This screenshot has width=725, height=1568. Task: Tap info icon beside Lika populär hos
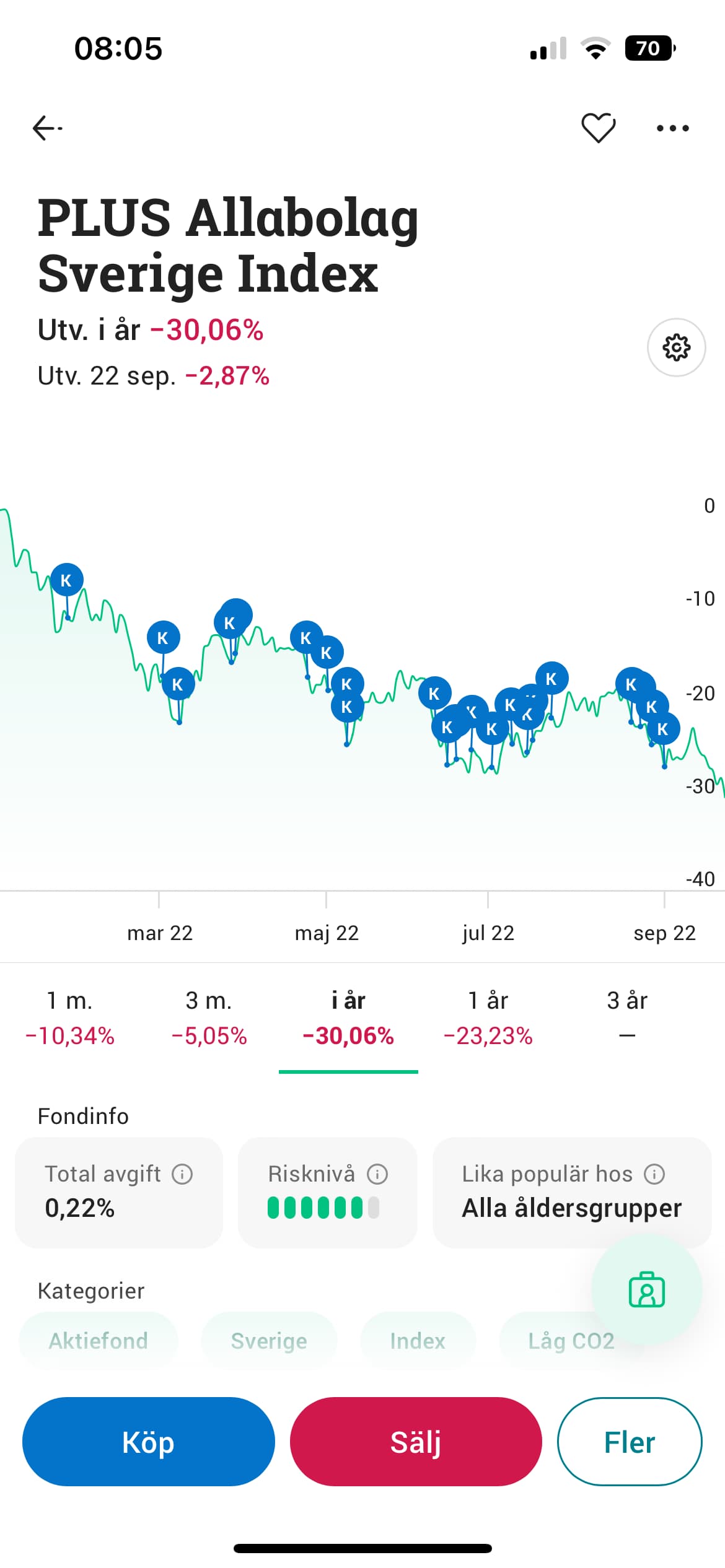pos(654,1174)
